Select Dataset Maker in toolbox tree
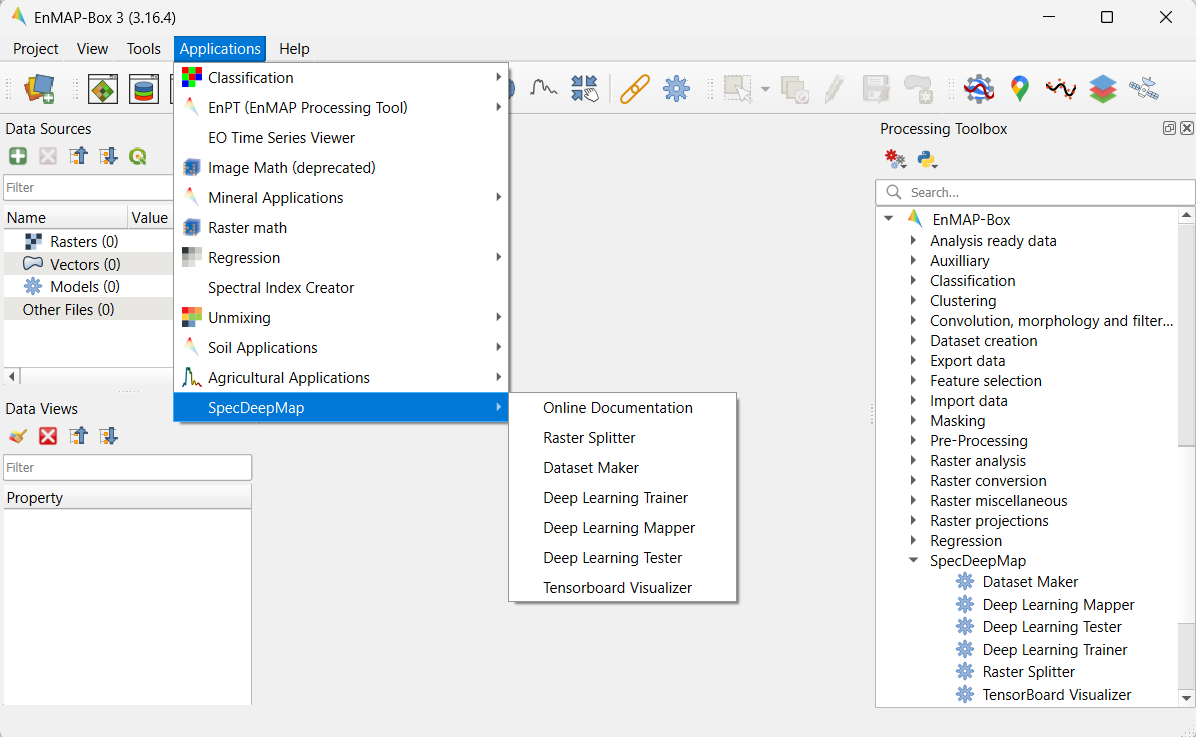Image resolution: width=1196 pixels, height=737 pixels. point(1030,582)
